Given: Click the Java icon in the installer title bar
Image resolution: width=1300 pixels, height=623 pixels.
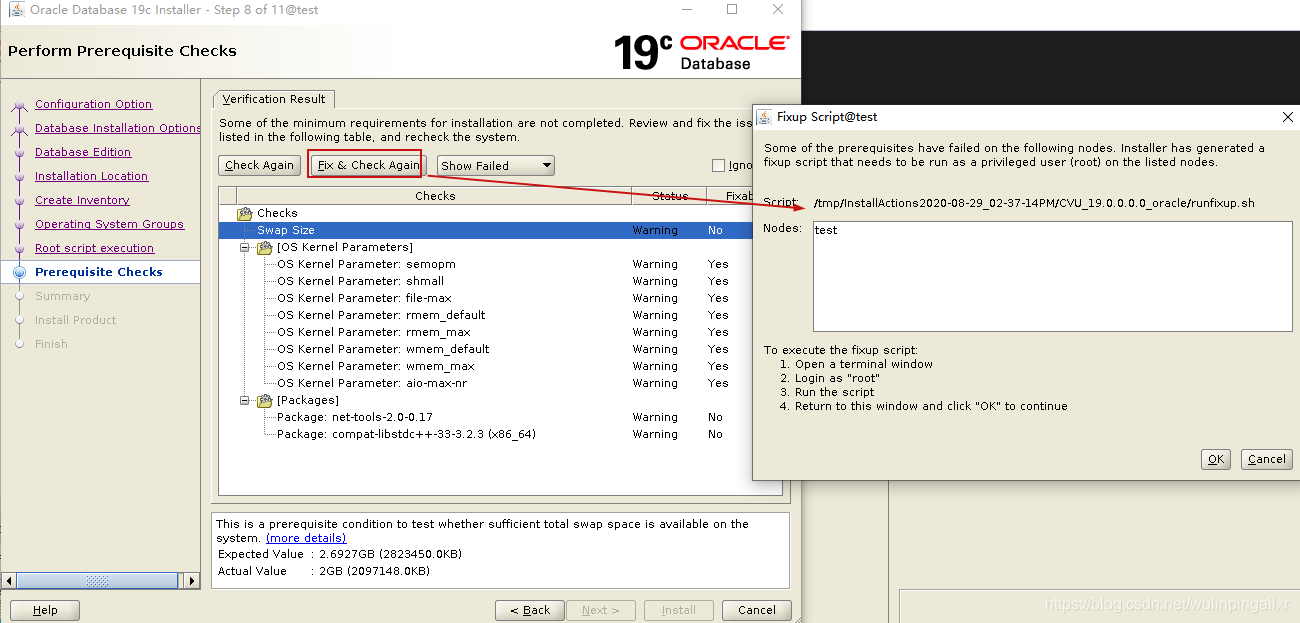Looking at the screenshot, I should (x=16, y=10).
